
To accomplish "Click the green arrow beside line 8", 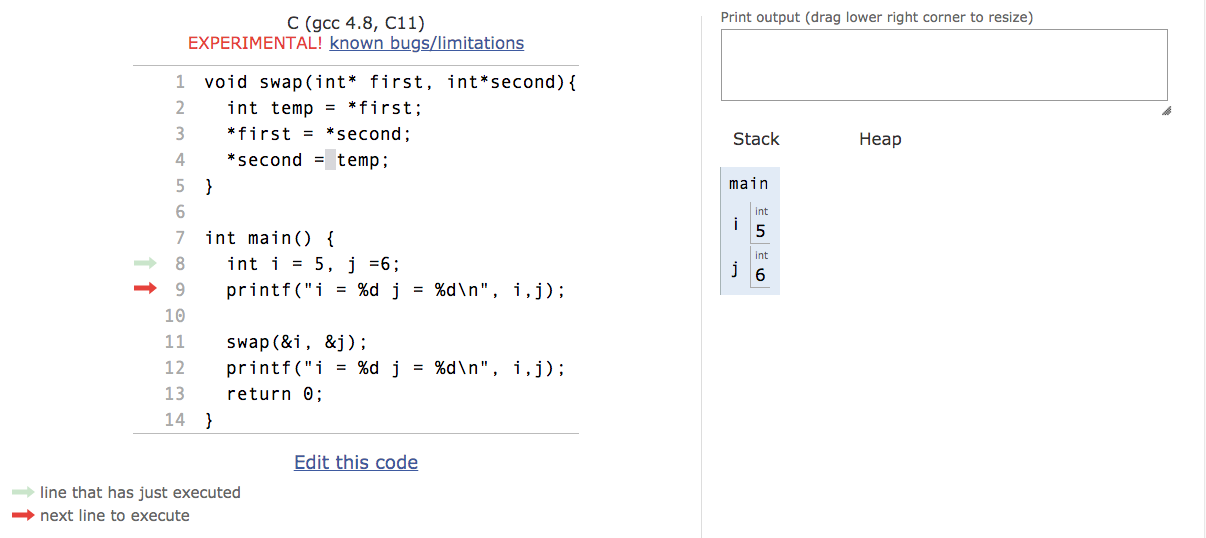I will [x=146, y=264].
